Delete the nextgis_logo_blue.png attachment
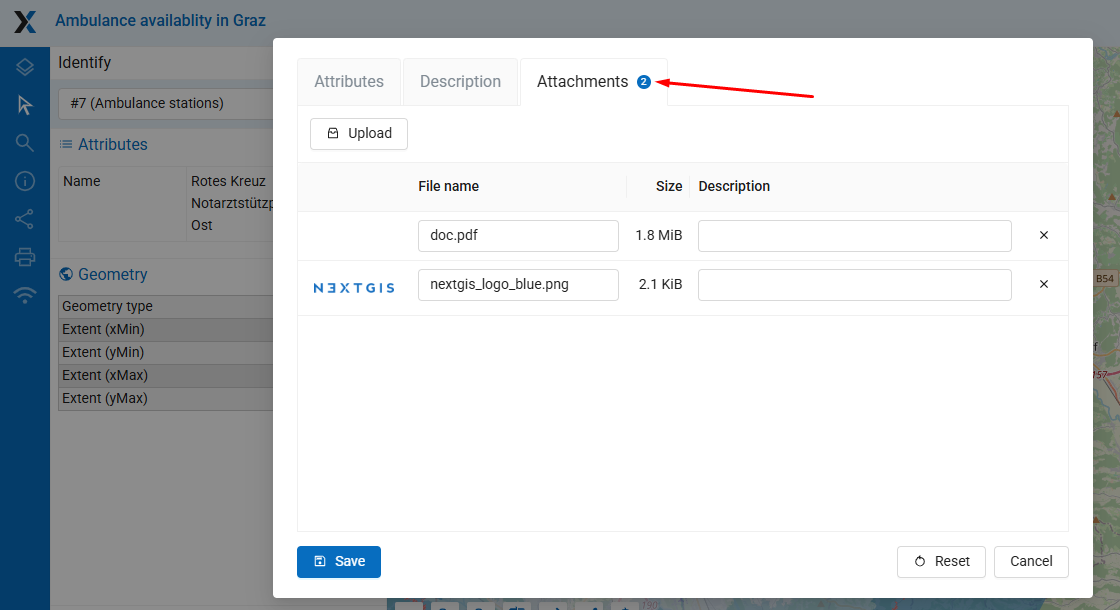The width and height of the screenshot is (1120, 610). coord(1043,285)
